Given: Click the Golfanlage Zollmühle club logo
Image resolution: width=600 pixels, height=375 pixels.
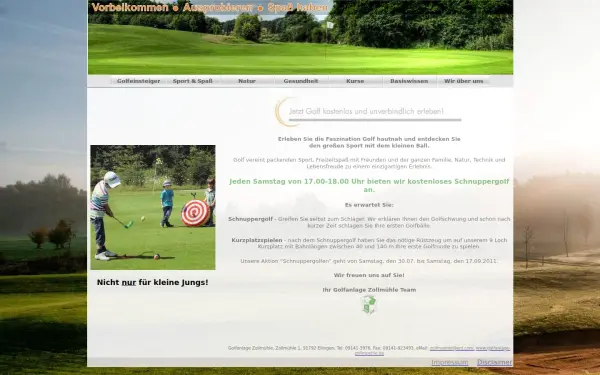Looking at the screenshot, I should (369, 305).
